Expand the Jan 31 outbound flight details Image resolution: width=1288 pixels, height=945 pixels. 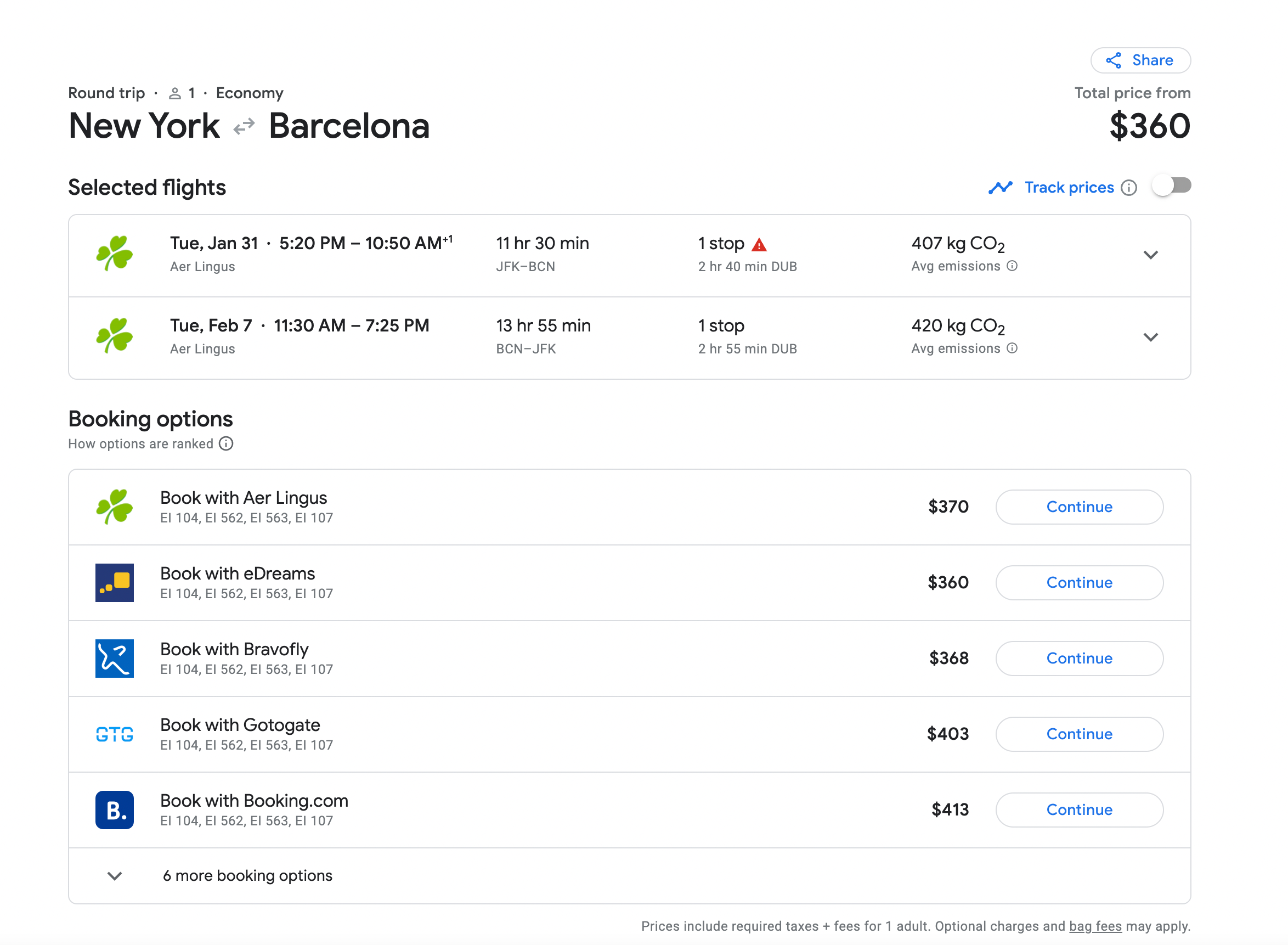1150,255
